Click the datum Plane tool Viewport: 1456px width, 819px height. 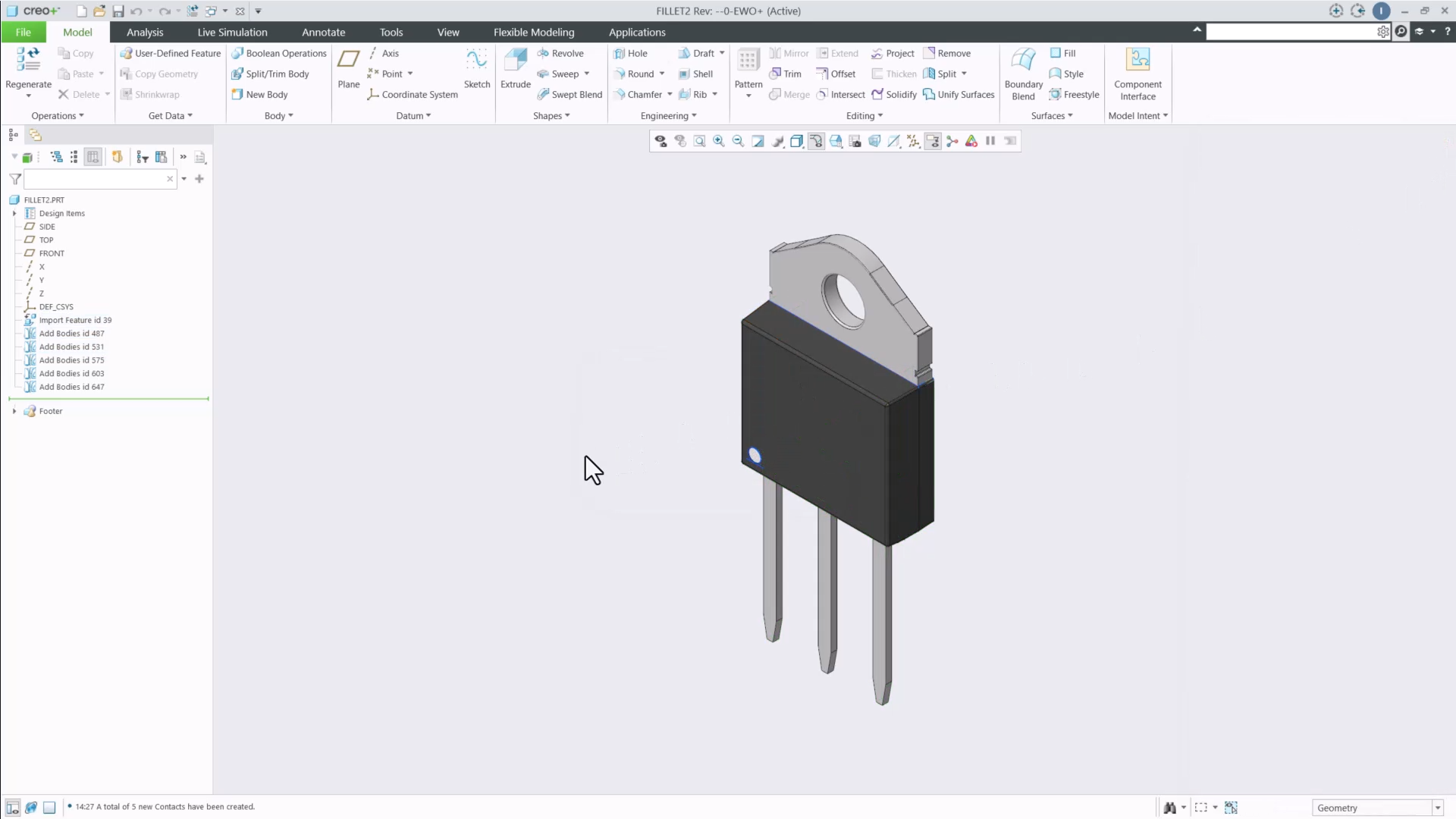tap(348, 67)
